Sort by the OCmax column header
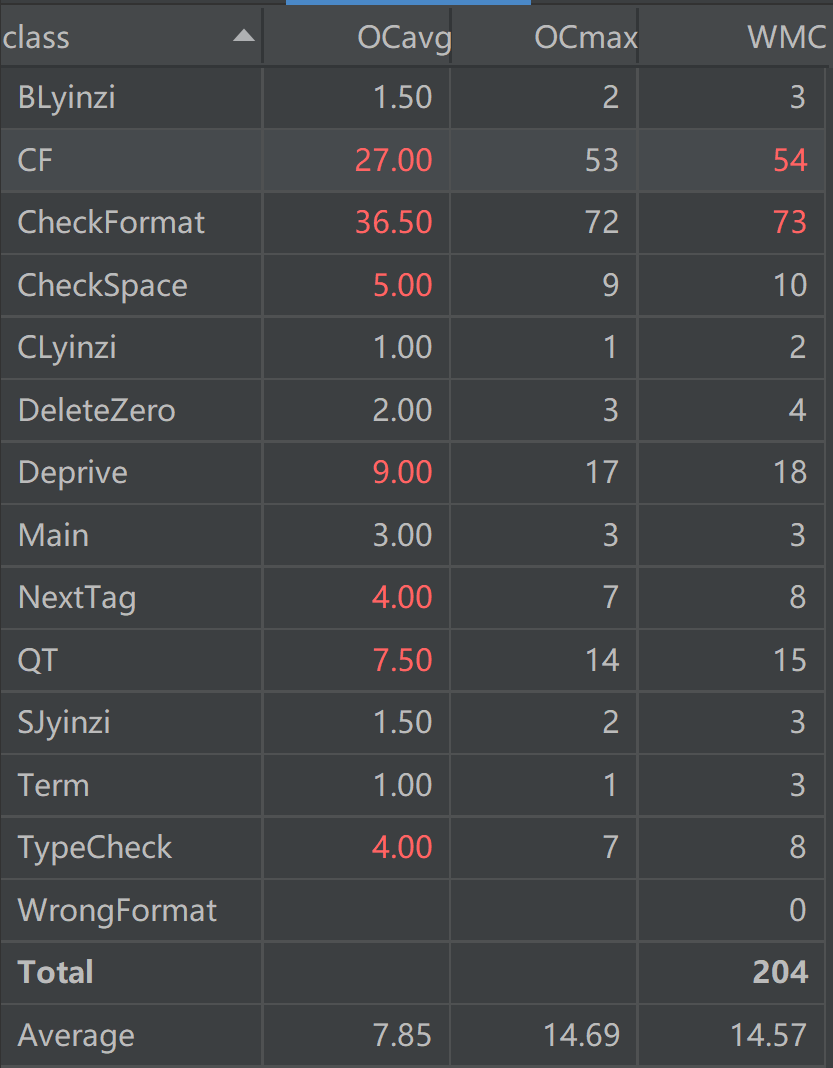Viewport: 833px width, 1068px height. pos(585,38)
